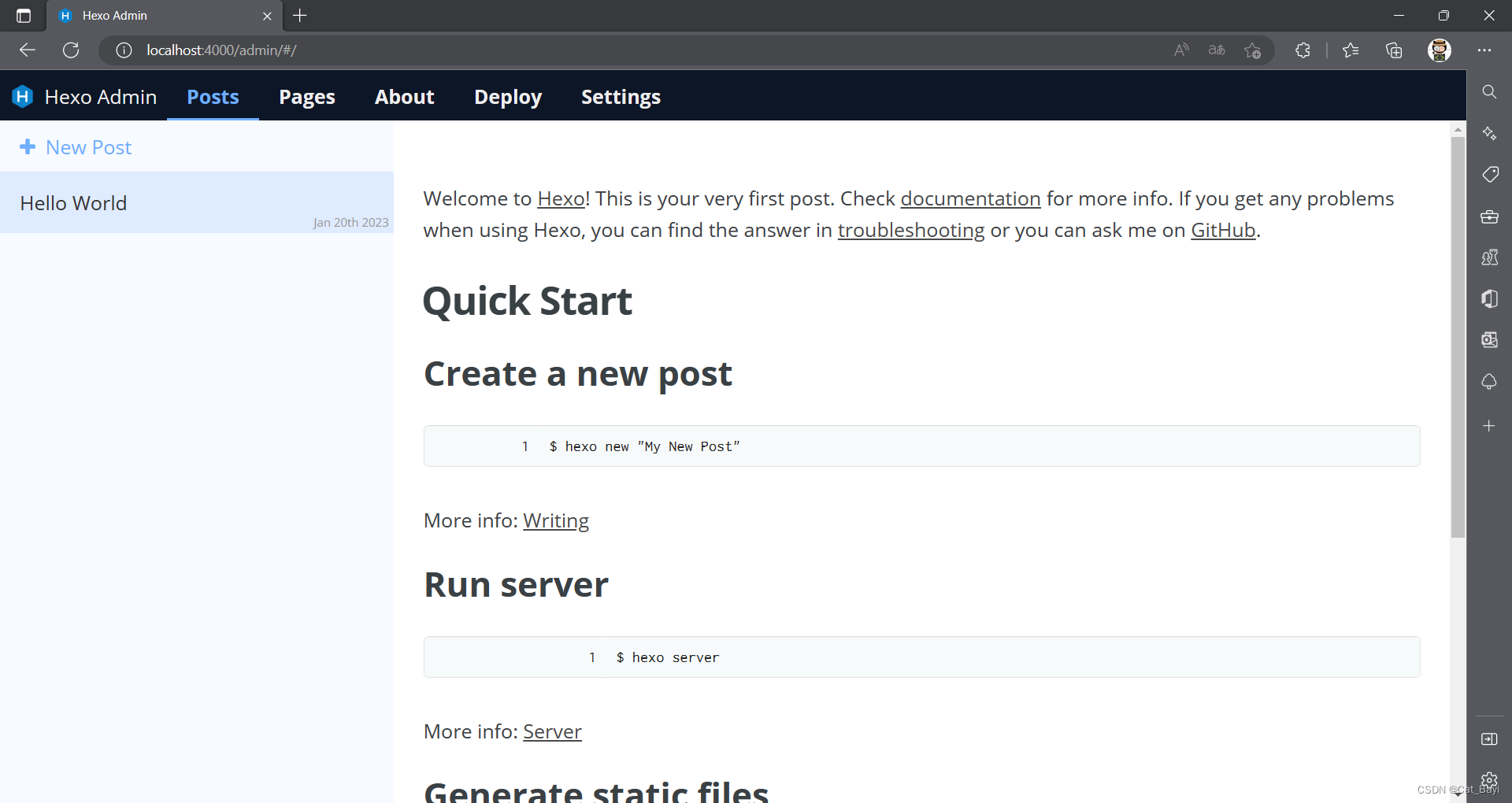Open the sidebar settings gear icon
This screenshot has height=803, width=1512.
point(1489,780)
